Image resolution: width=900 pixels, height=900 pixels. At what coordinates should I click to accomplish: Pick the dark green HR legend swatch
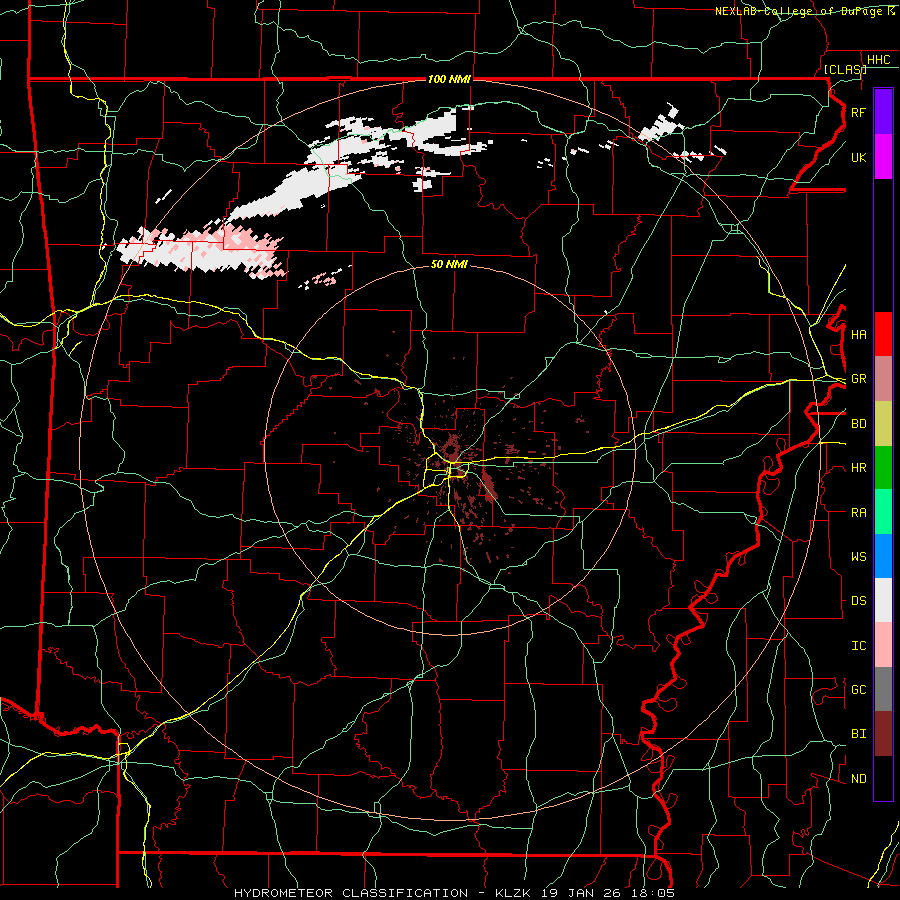(883, 468)
